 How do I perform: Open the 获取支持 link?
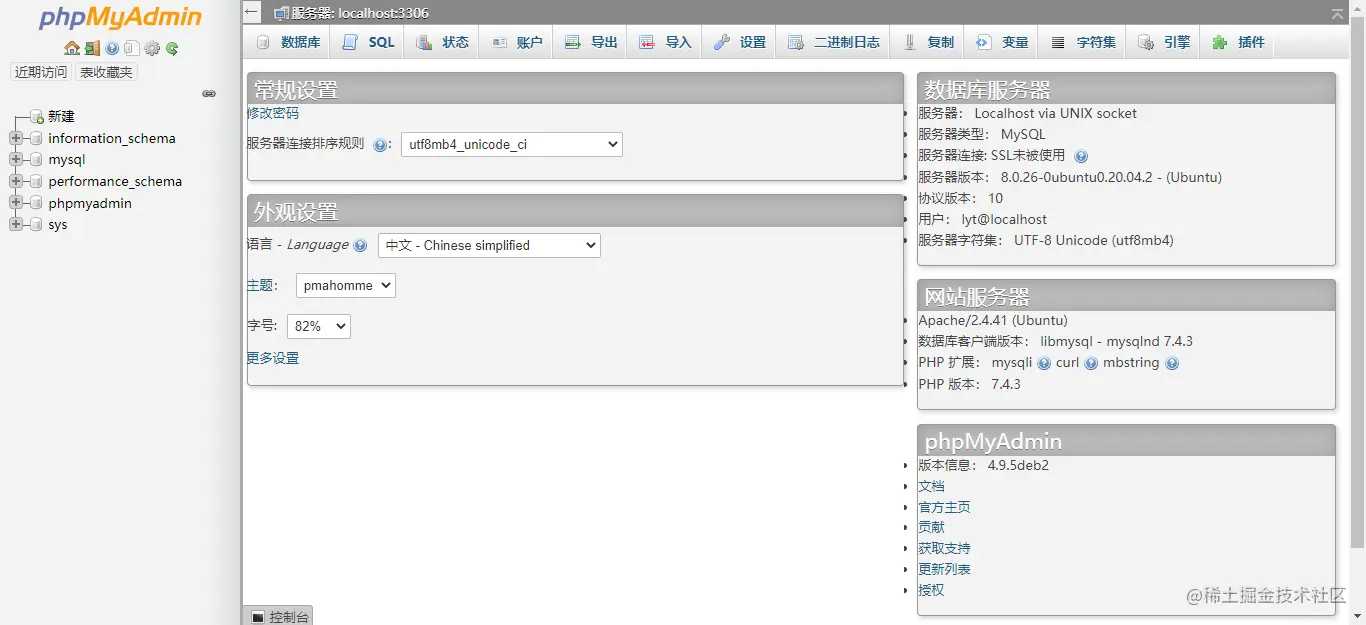945,548
